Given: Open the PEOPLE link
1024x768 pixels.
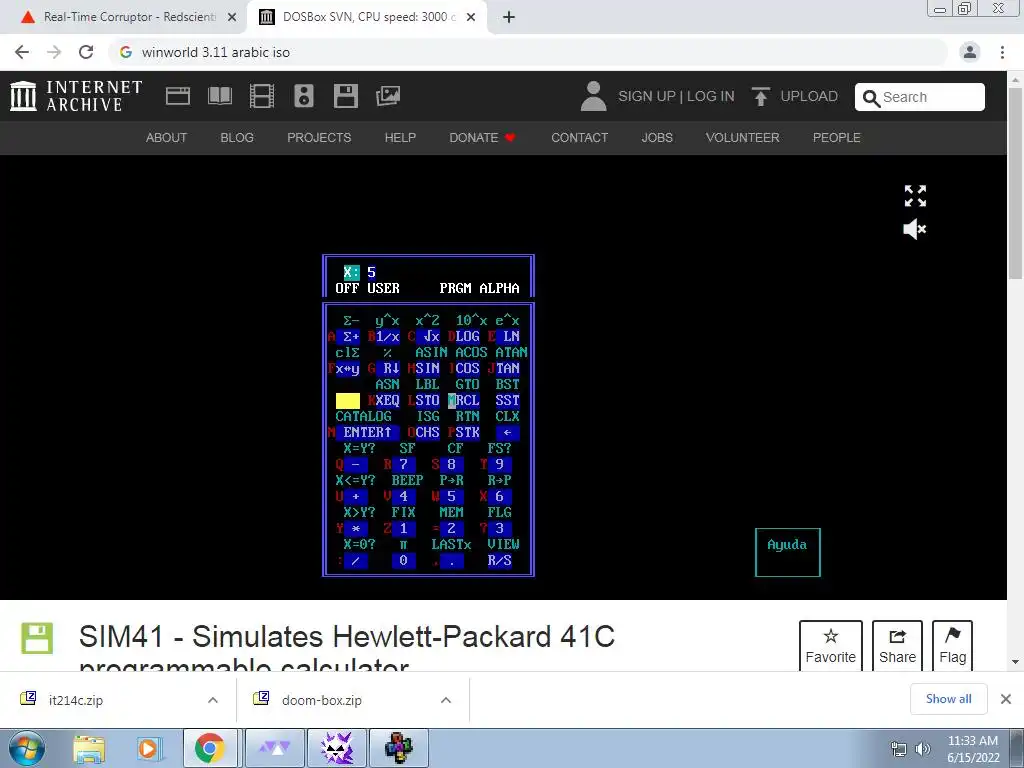Looking at the screenshot, I should click(x=836, y=138).
